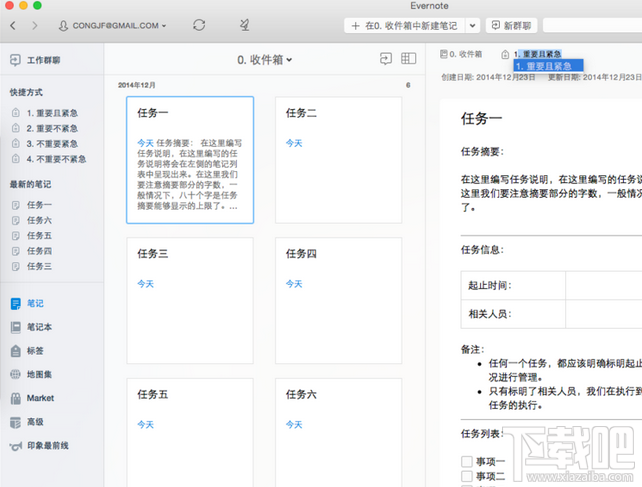Open recent note 任务六 in sidebar
This screenshot has width=642, height=487.
(x=39, y=220)
